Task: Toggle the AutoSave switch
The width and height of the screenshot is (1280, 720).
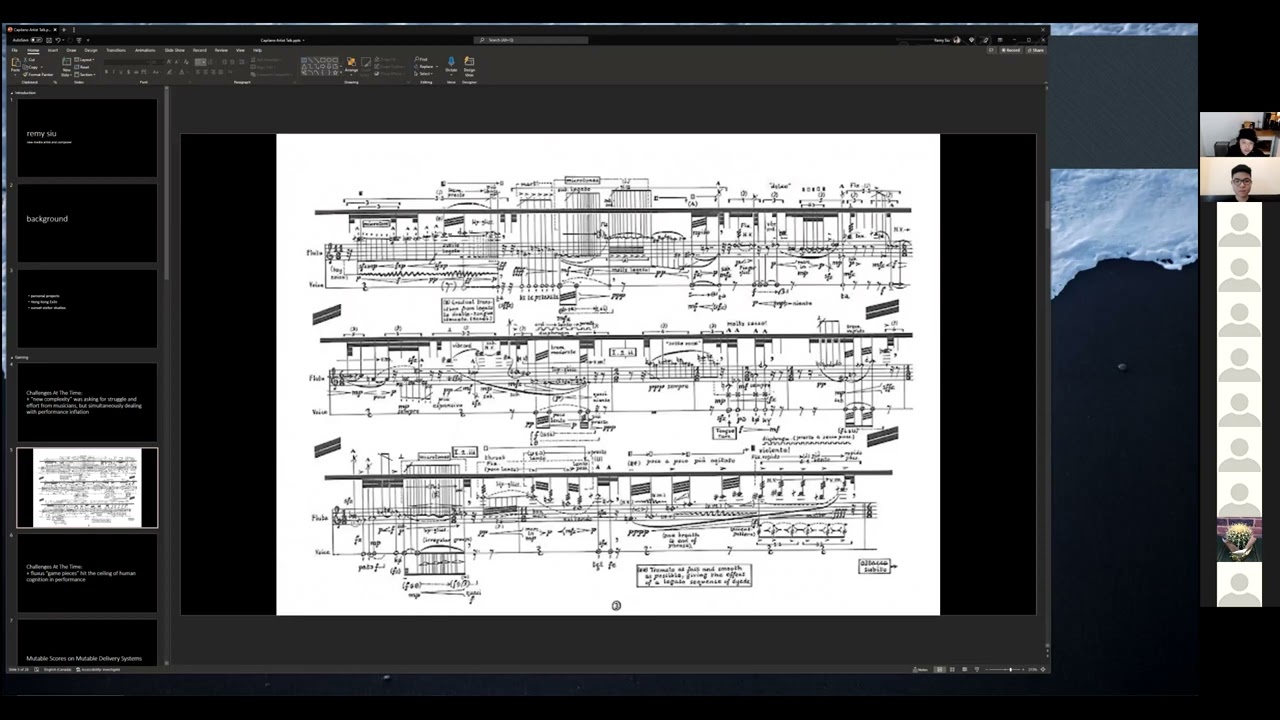Action: [x=36, y=40]
